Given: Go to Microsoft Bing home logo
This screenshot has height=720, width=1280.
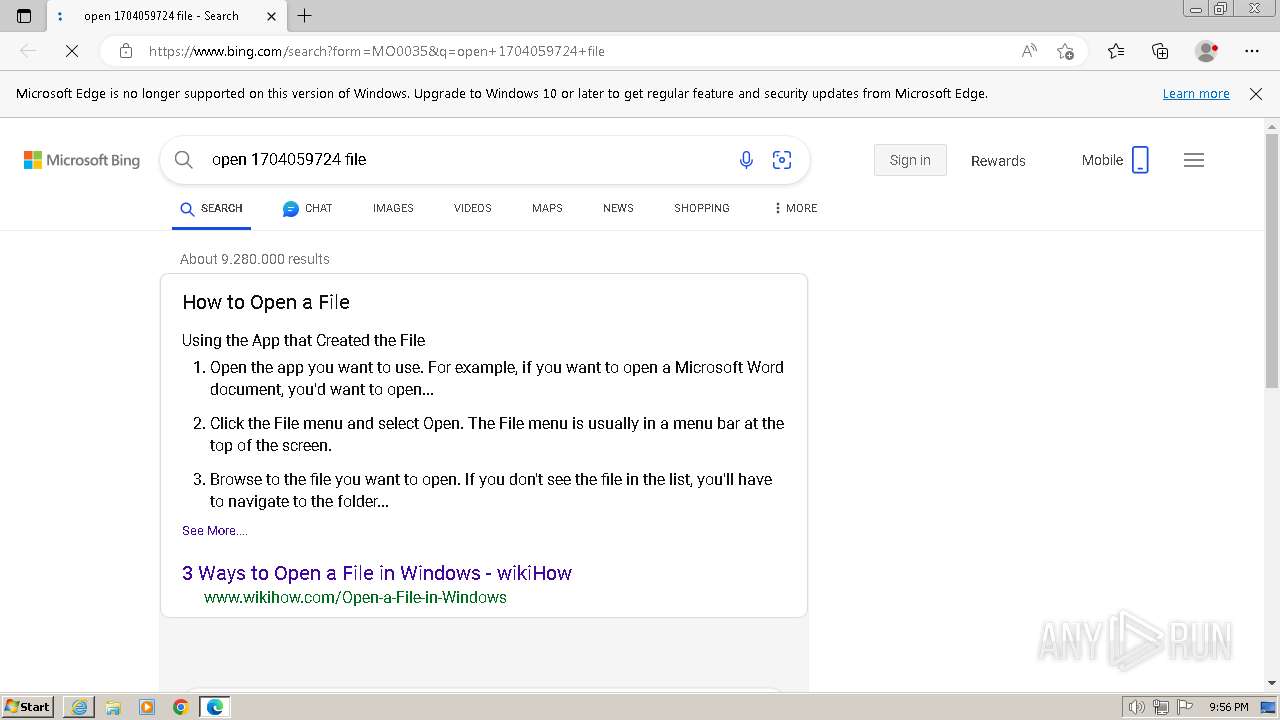Looking at the screenshot, I should 82,160.
